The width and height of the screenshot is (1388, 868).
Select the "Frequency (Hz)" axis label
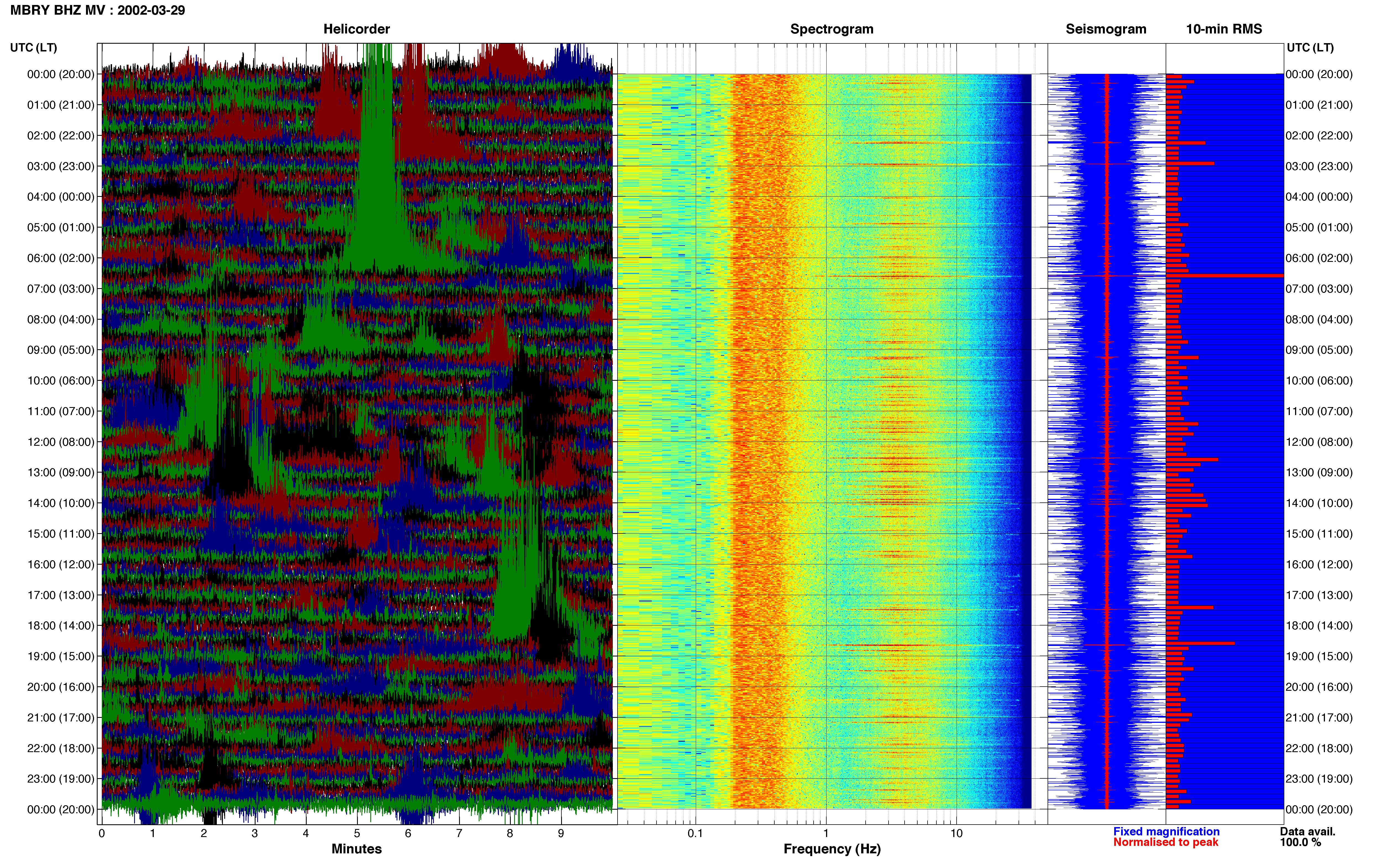click(x=832, y=849)
